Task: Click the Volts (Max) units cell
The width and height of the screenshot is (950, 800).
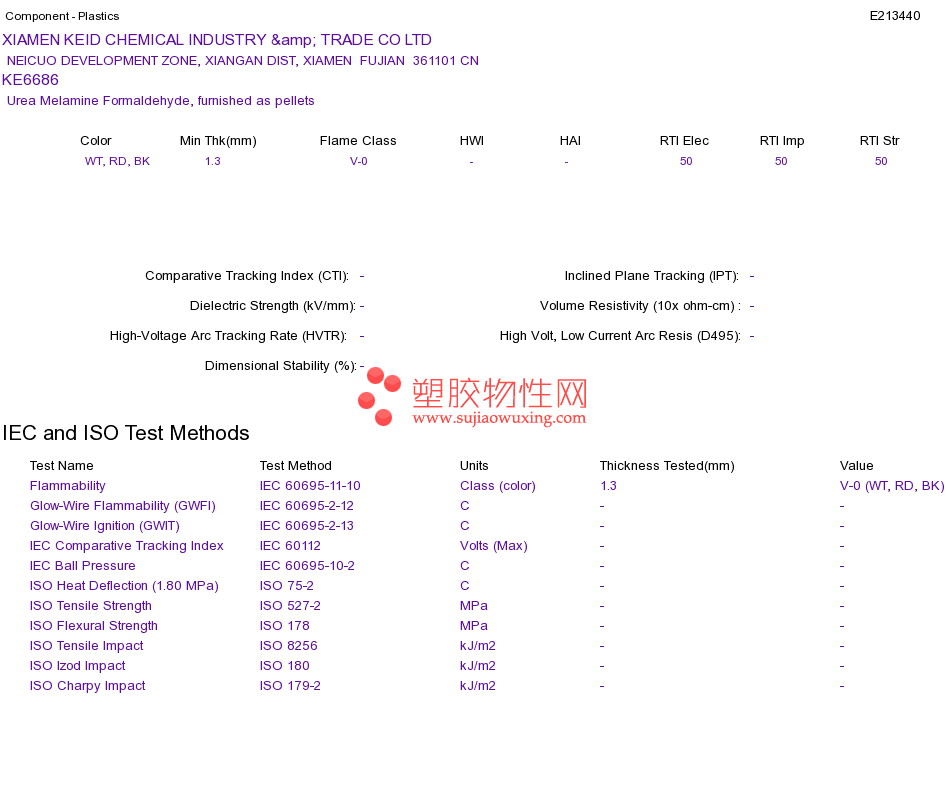Action: (494, 546)
